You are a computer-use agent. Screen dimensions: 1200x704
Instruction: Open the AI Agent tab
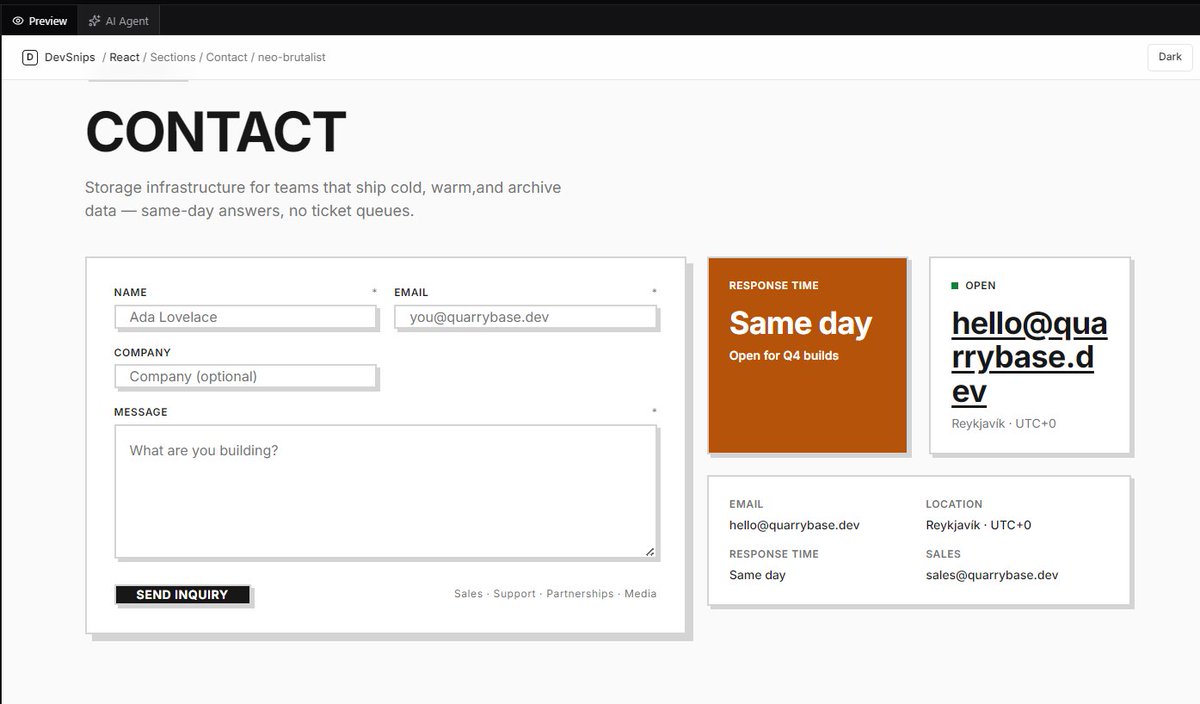tap(118, 20)
